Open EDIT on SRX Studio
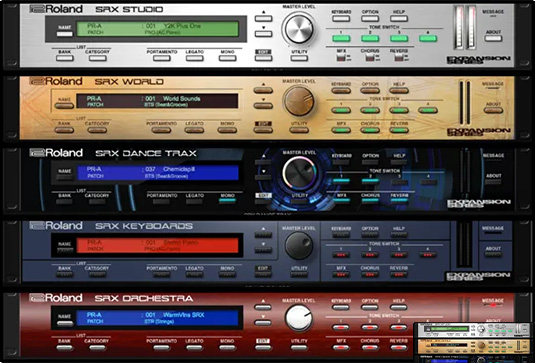Viewport: 535px width, 363px height. (263, 58)
